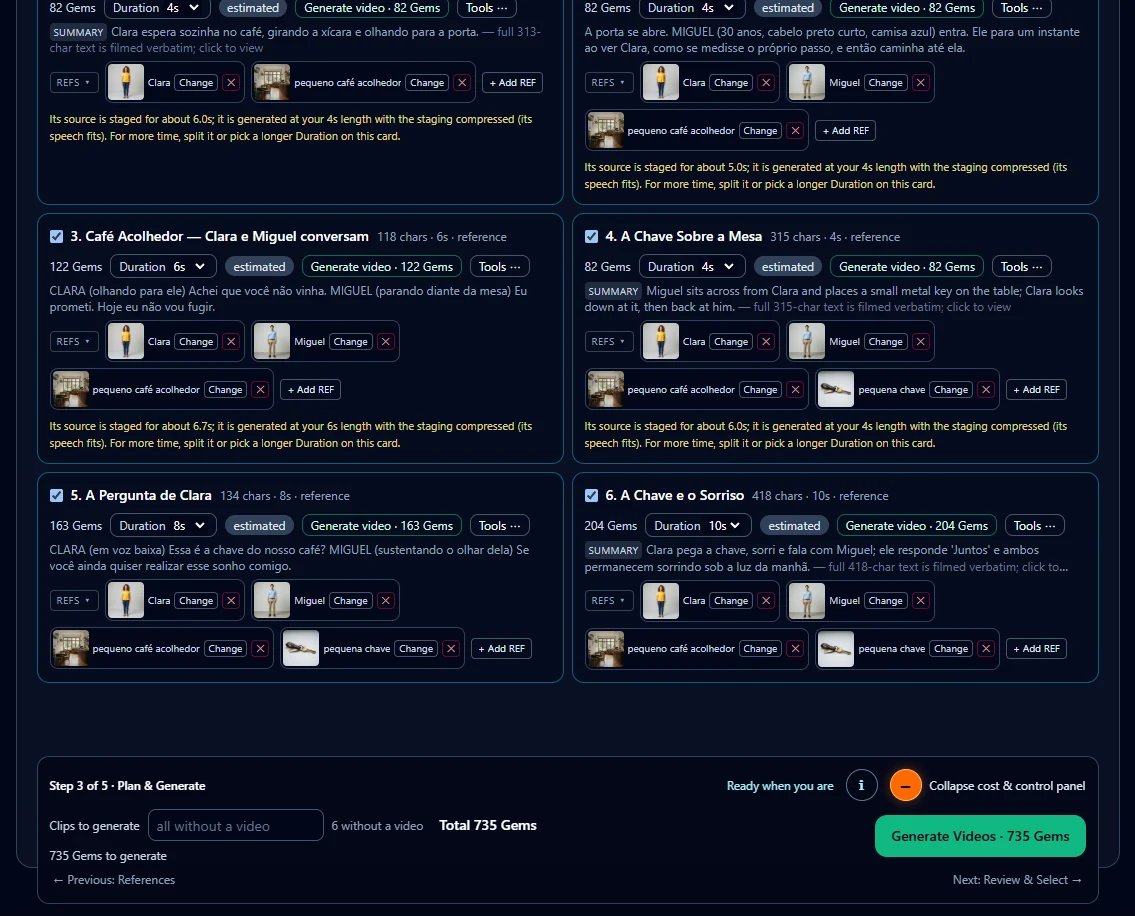Screen dimensions: 1135x916
Task: Generate video for 204 Gems on card 6
Action: [916, 526]
